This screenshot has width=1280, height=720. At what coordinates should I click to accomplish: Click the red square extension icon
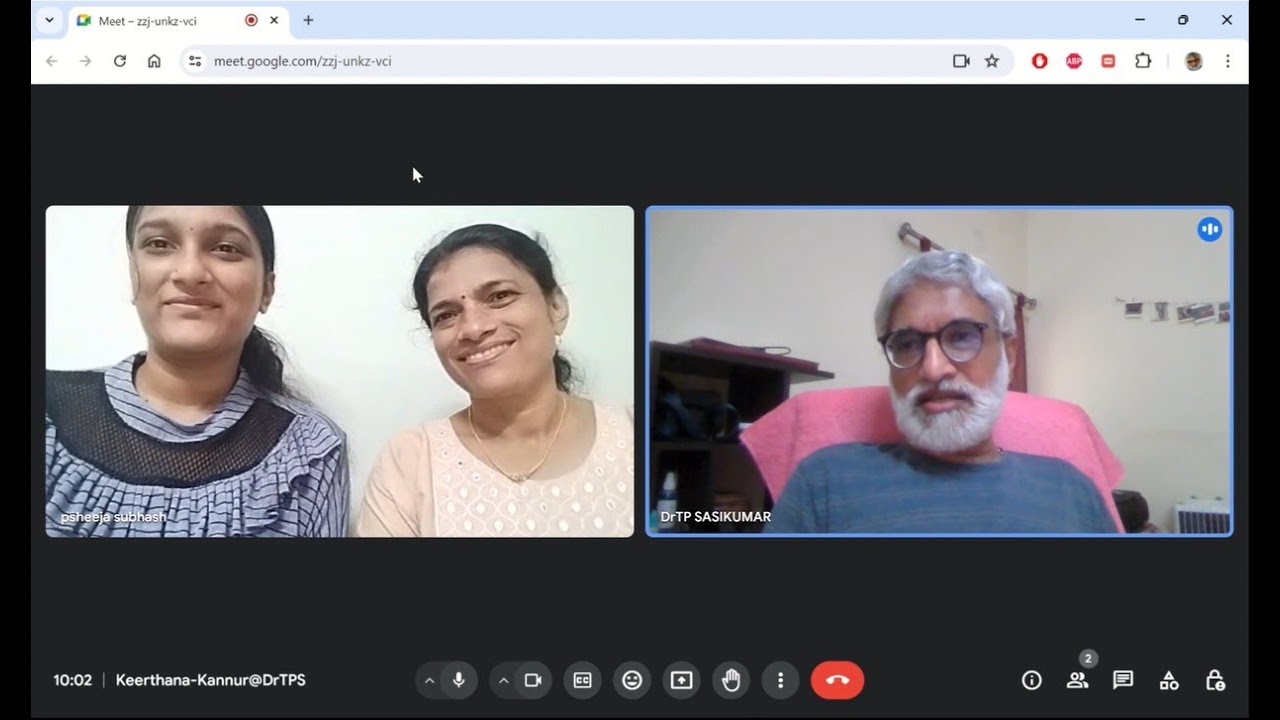(x=1108, y=61)
